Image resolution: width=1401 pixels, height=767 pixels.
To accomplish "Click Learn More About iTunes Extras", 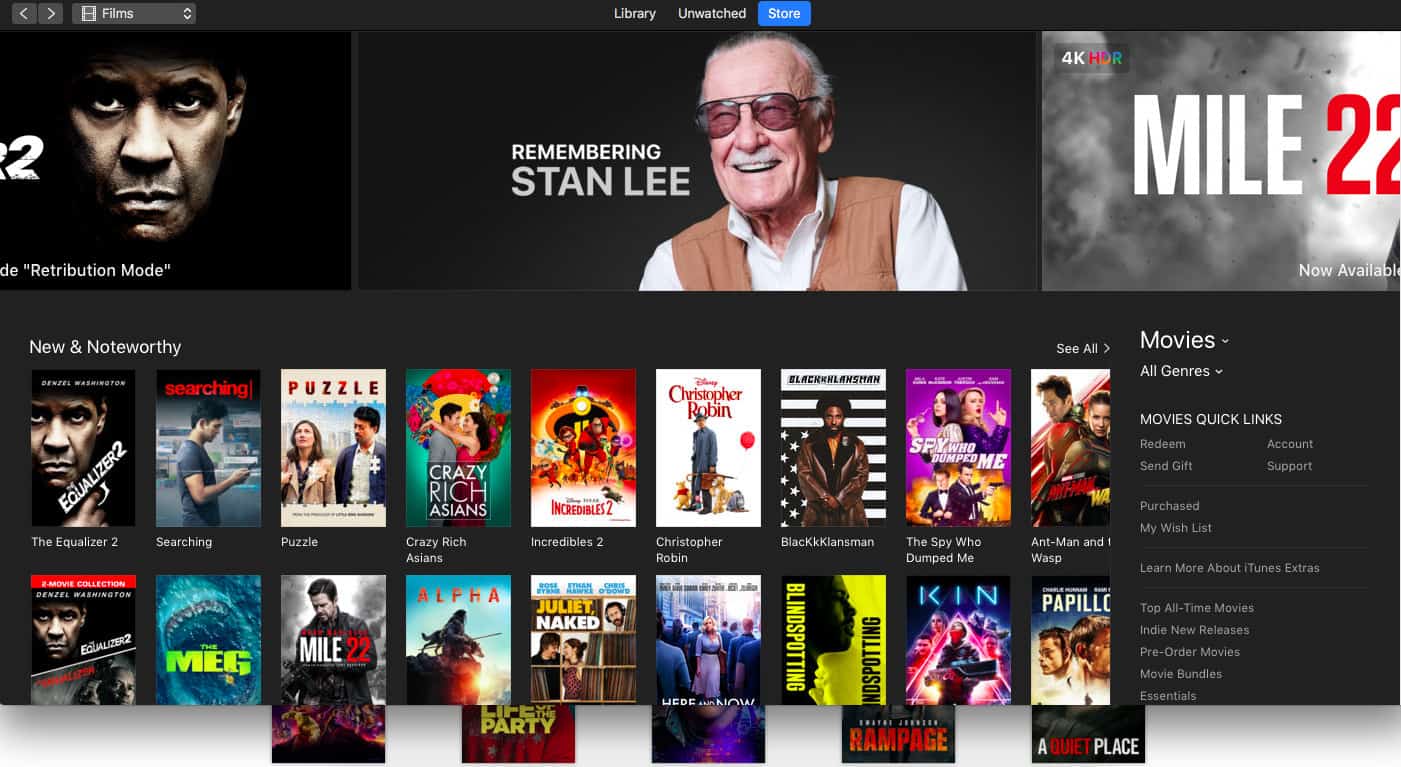I will pyautogui.click(x=1229, y=568).
